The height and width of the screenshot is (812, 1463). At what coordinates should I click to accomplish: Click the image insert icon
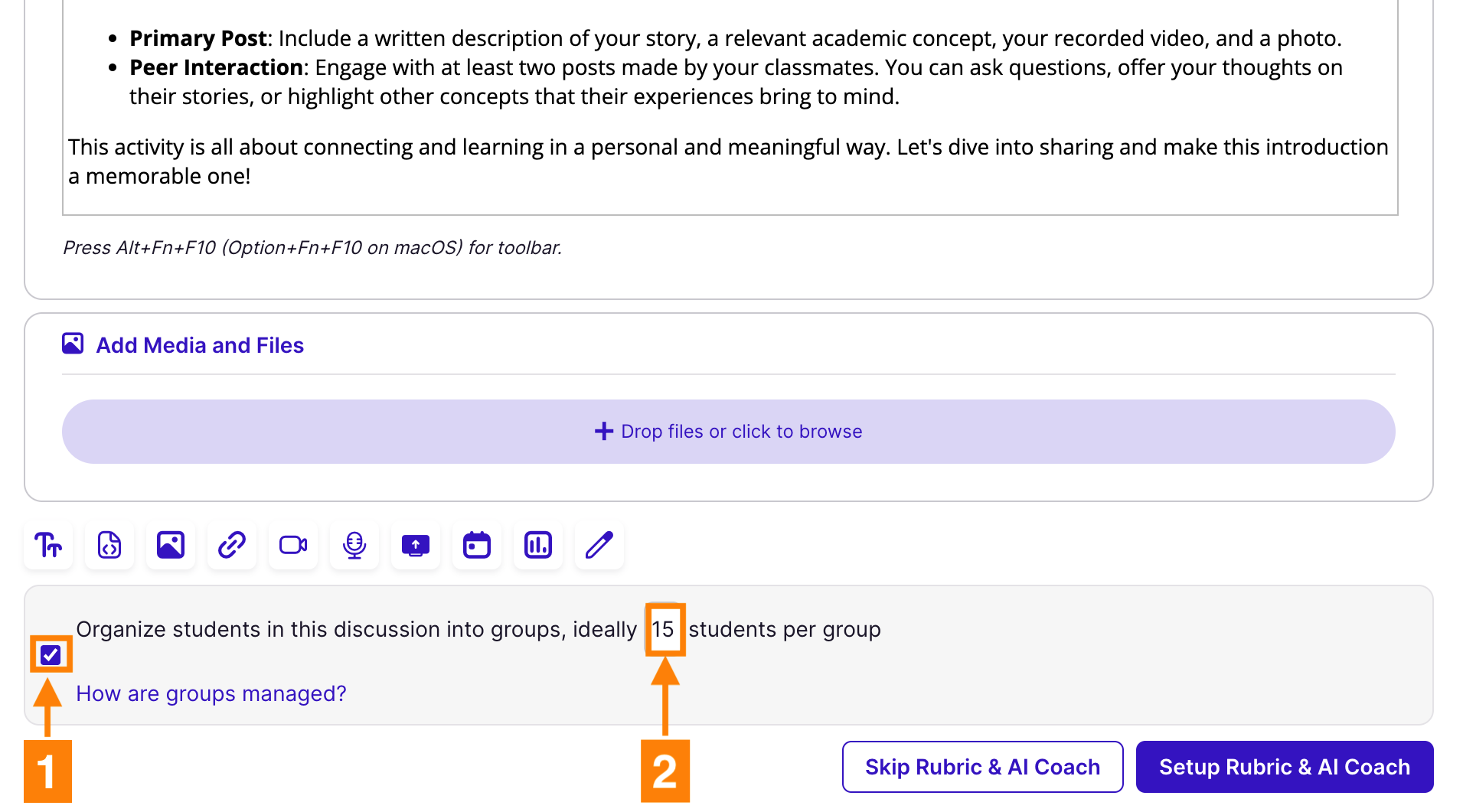click(x=170, y=545)
